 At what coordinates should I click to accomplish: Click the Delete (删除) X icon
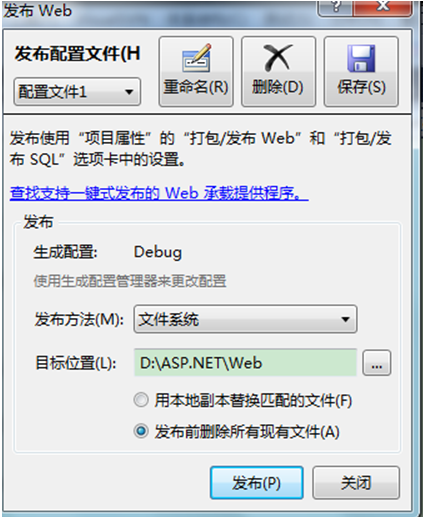point(278,58)
